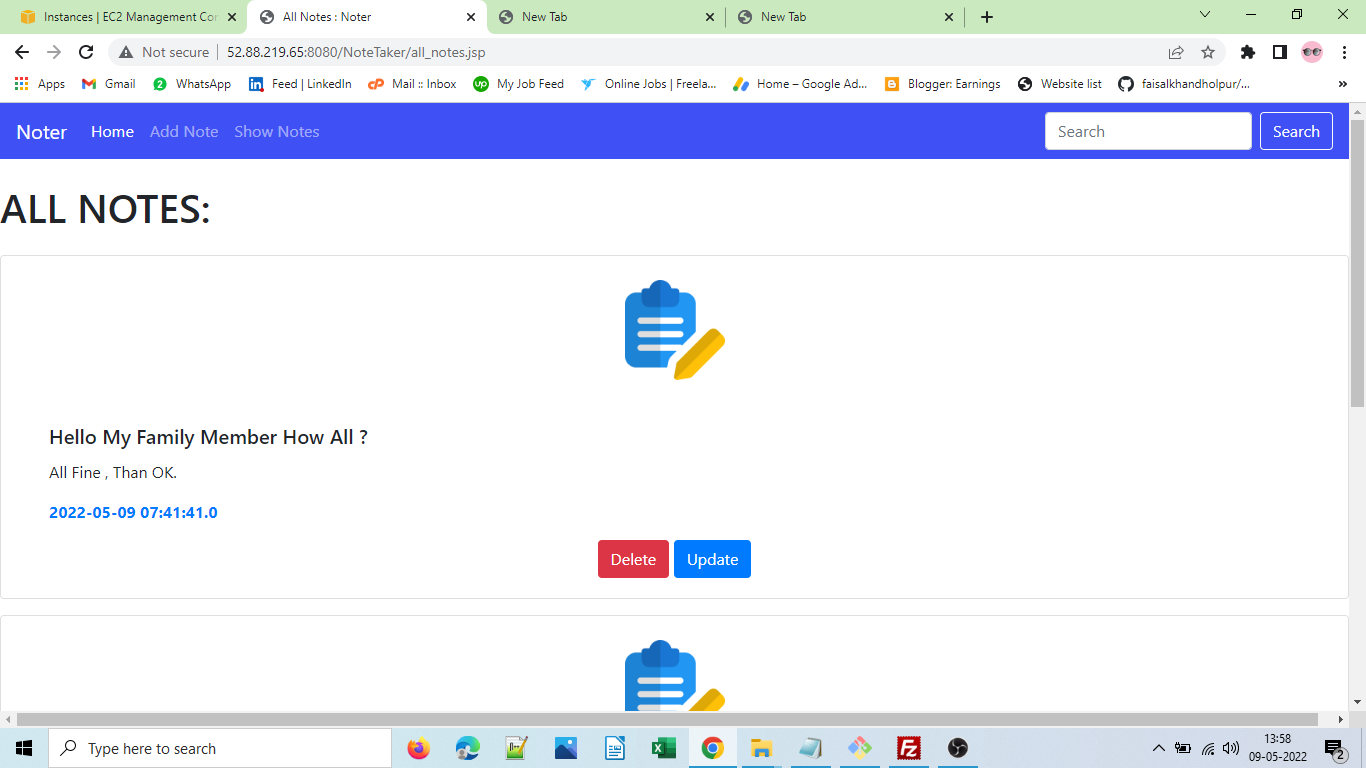Open the Chrome three-dot menu
Screen dimensions: 1366x768
pos(1344,52)
